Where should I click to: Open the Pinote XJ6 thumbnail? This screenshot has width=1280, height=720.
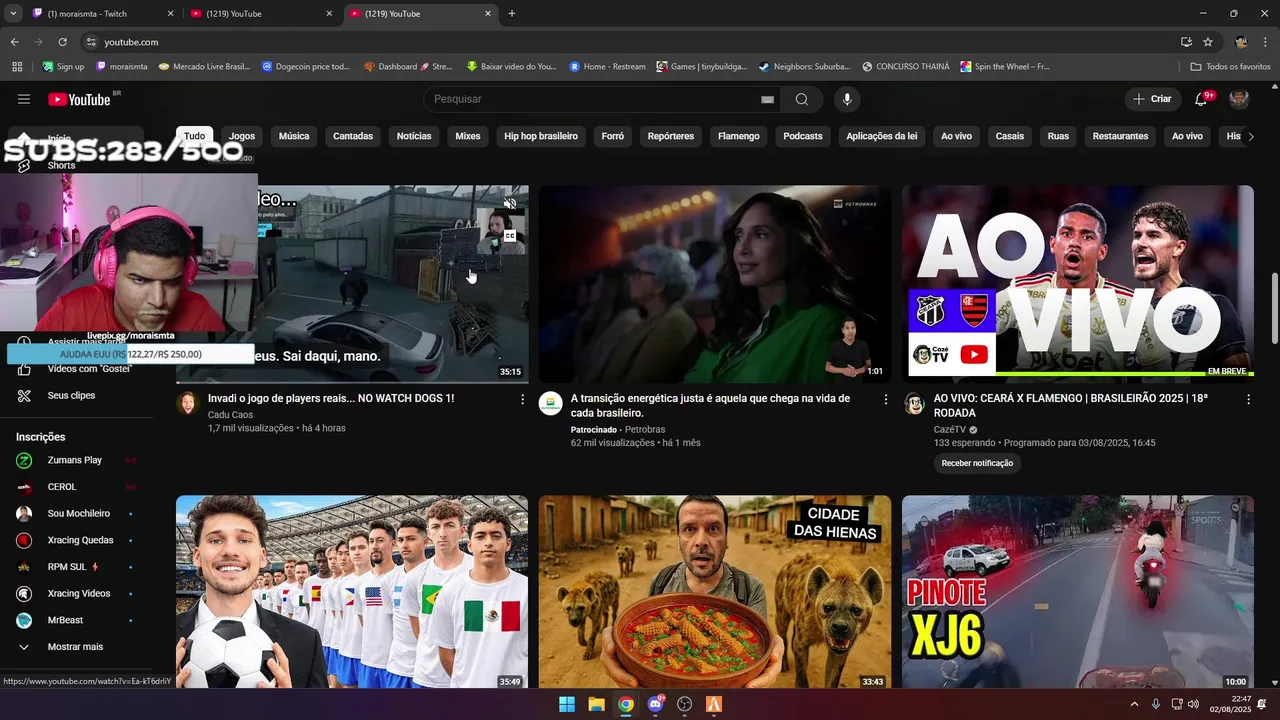[1077, 591]
